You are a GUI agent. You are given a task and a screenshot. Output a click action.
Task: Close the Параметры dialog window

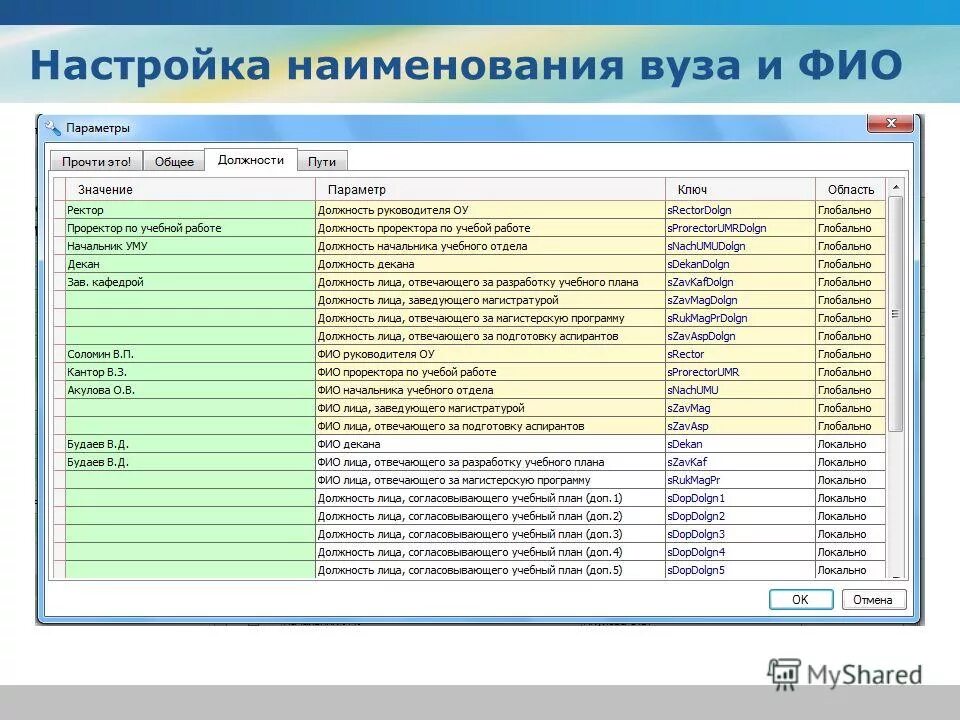891,123
